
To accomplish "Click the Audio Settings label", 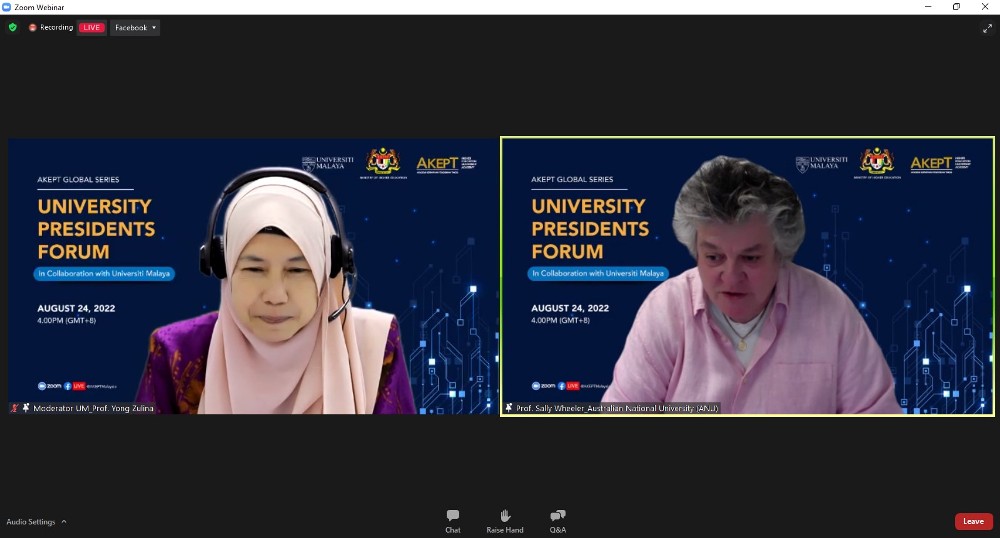I will [31, 522].
